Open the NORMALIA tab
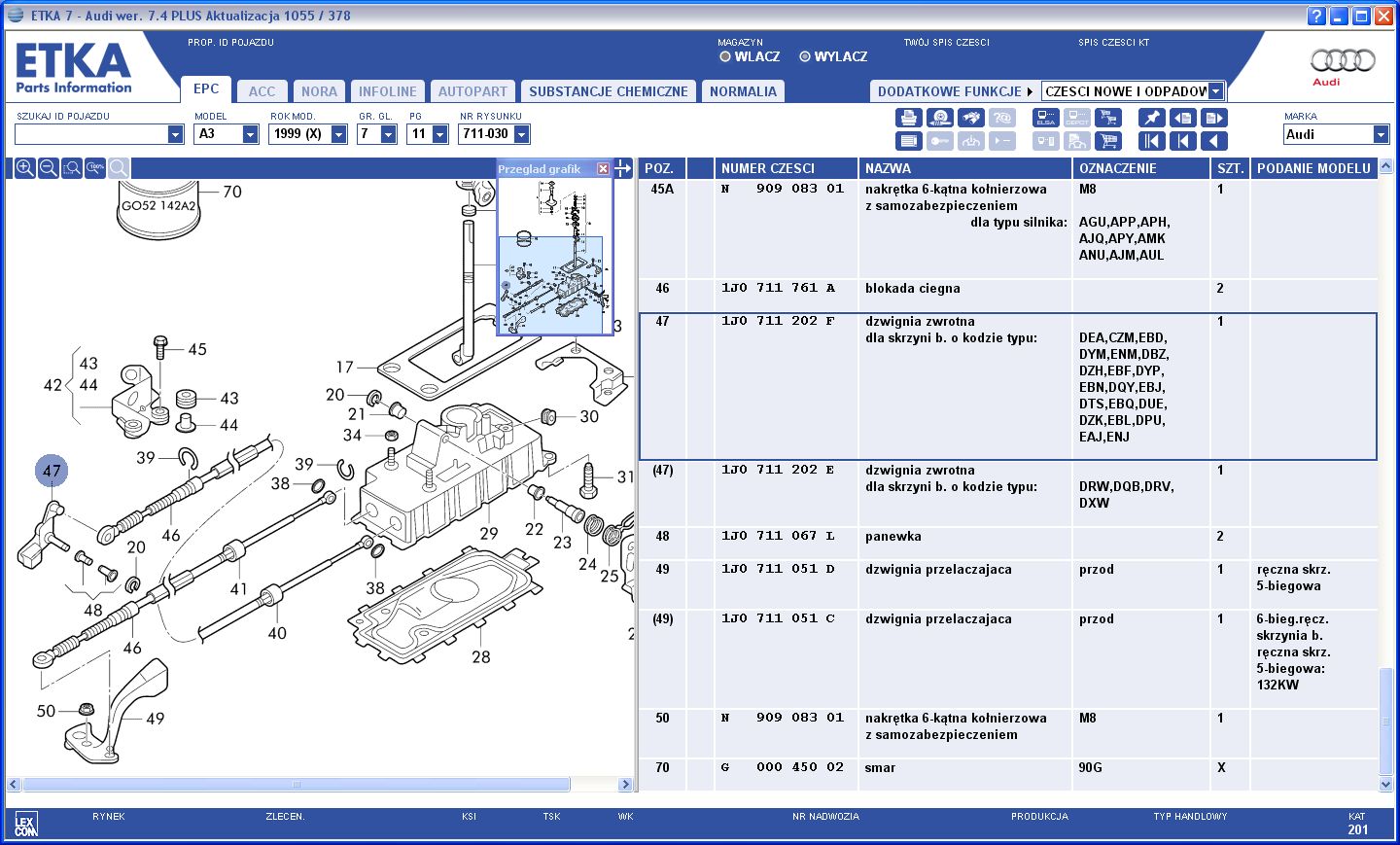The image size is (1400, 845). (743, 91)
